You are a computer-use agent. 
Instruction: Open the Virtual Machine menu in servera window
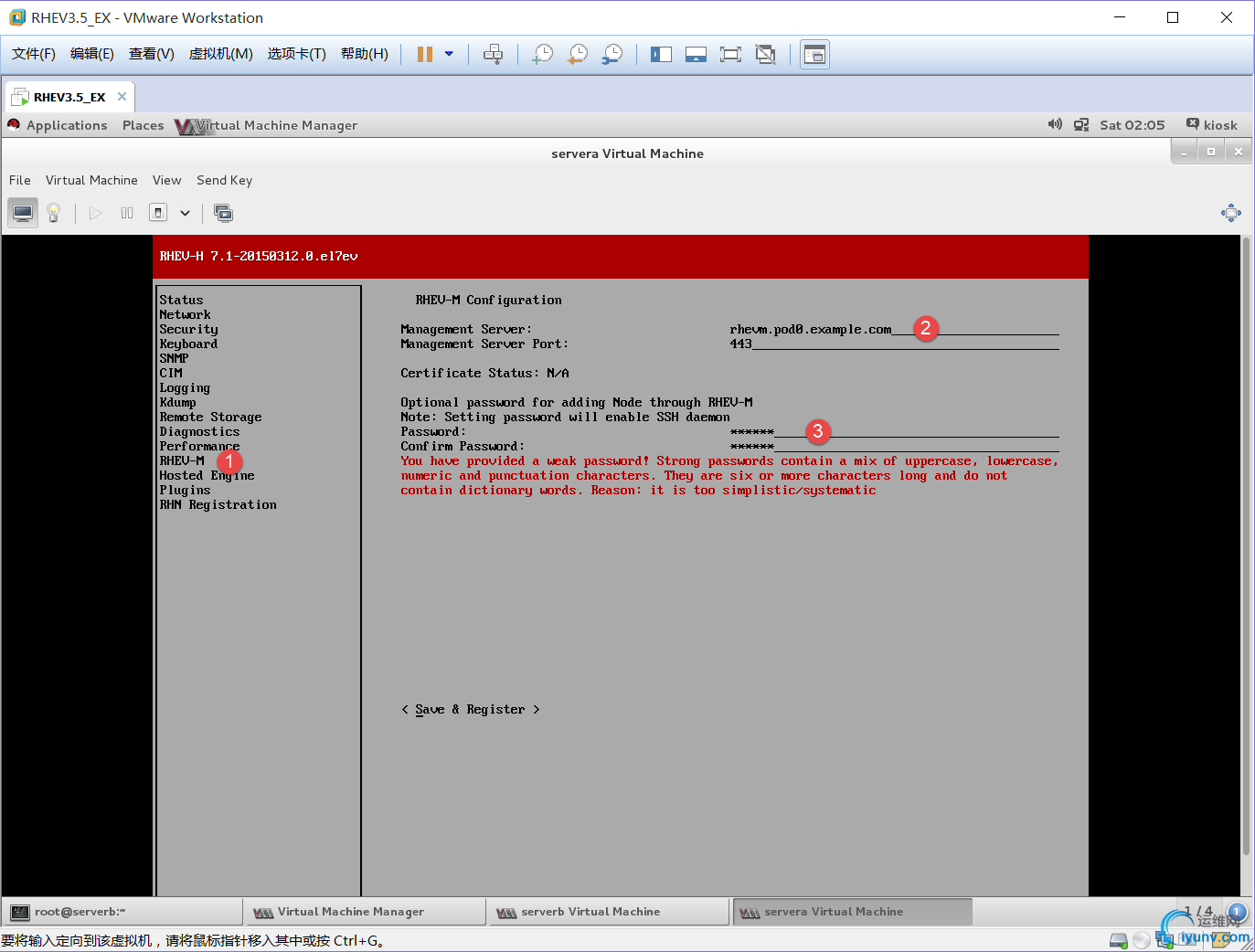(x=91, y=180)
